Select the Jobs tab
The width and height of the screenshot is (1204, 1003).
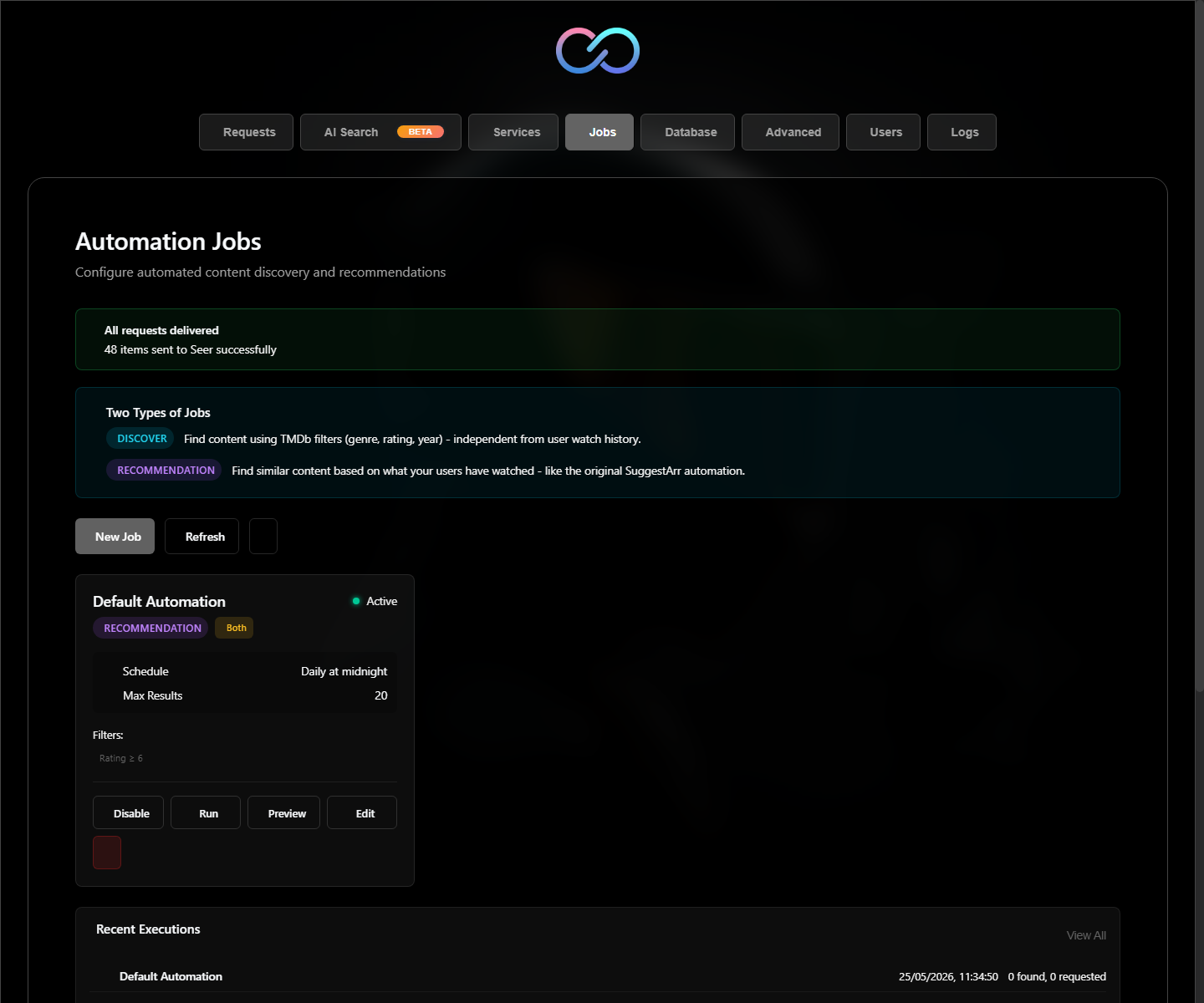[599, 132]
